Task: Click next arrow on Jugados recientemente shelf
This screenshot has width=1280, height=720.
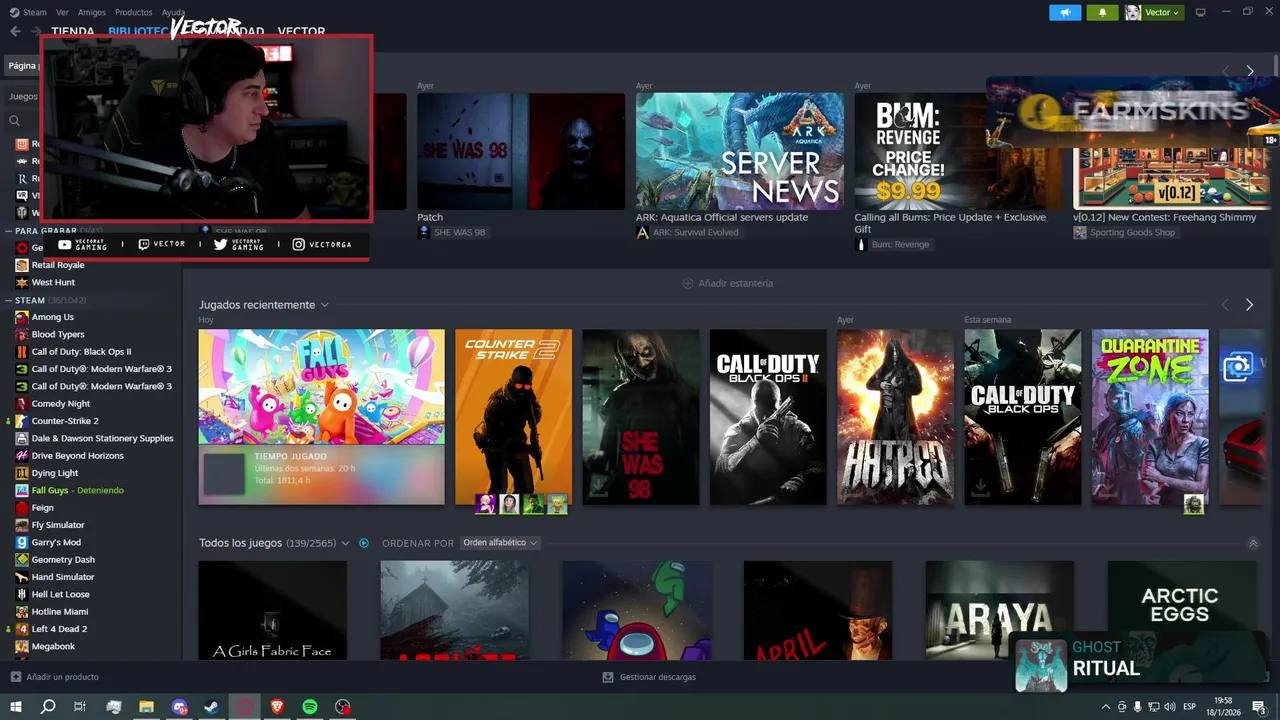Action: coord(1249,304)
